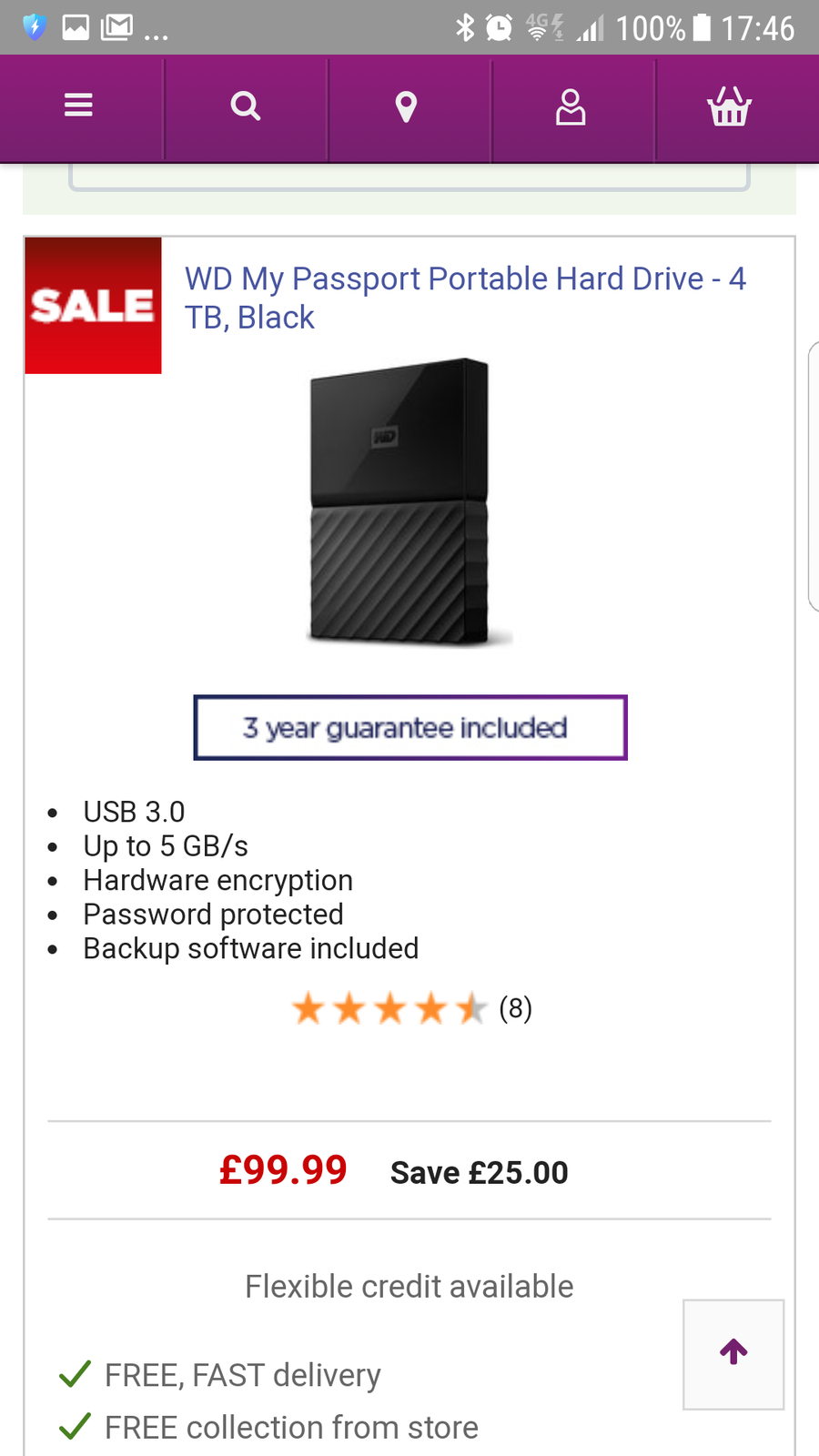Tap the Save £25.00 label
The width and height of the screenshot is (819, 1456).
(x=479, y=1173)
